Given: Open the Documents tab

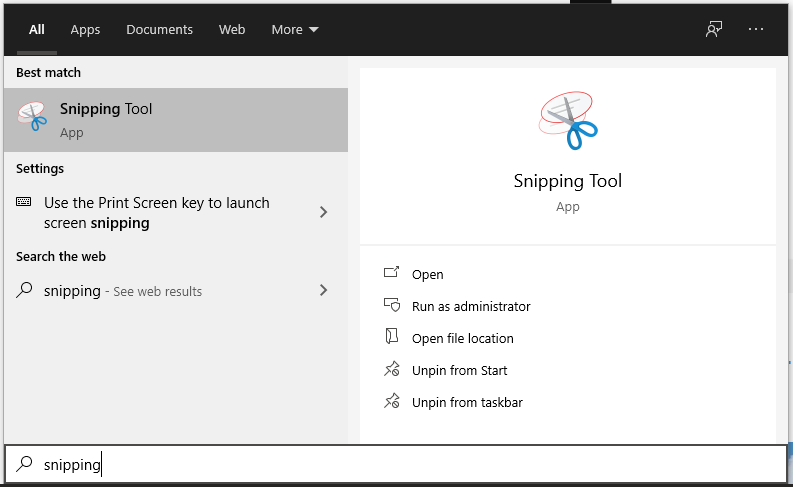Looking at the screenshot, I should coord(159,29).
